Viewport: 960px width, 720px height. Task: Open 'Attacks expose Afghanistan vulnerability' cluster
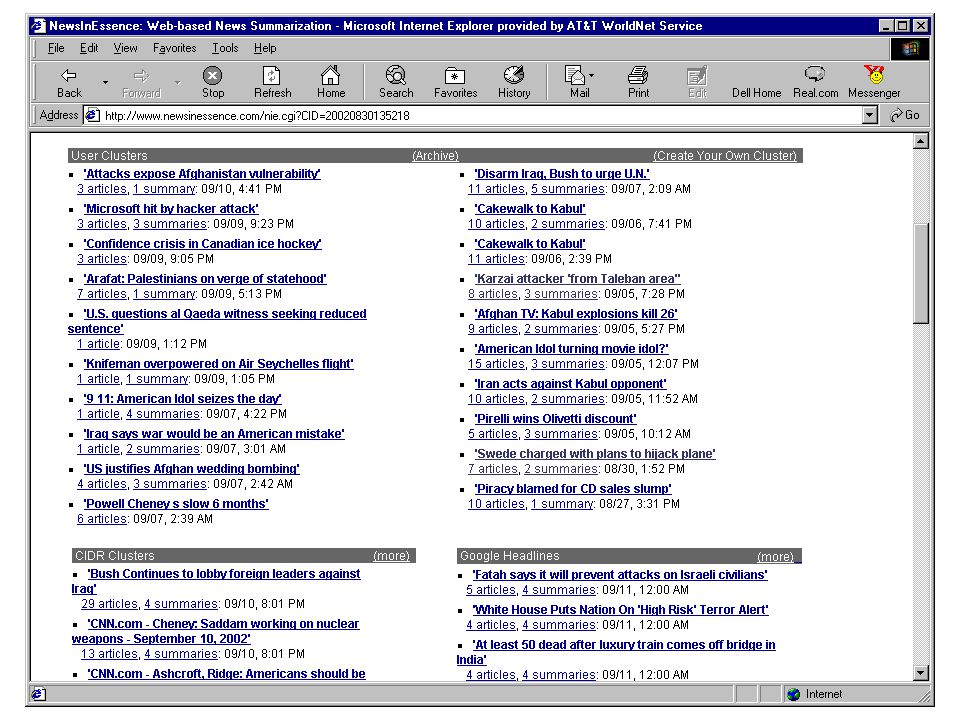tap(202, 173)
